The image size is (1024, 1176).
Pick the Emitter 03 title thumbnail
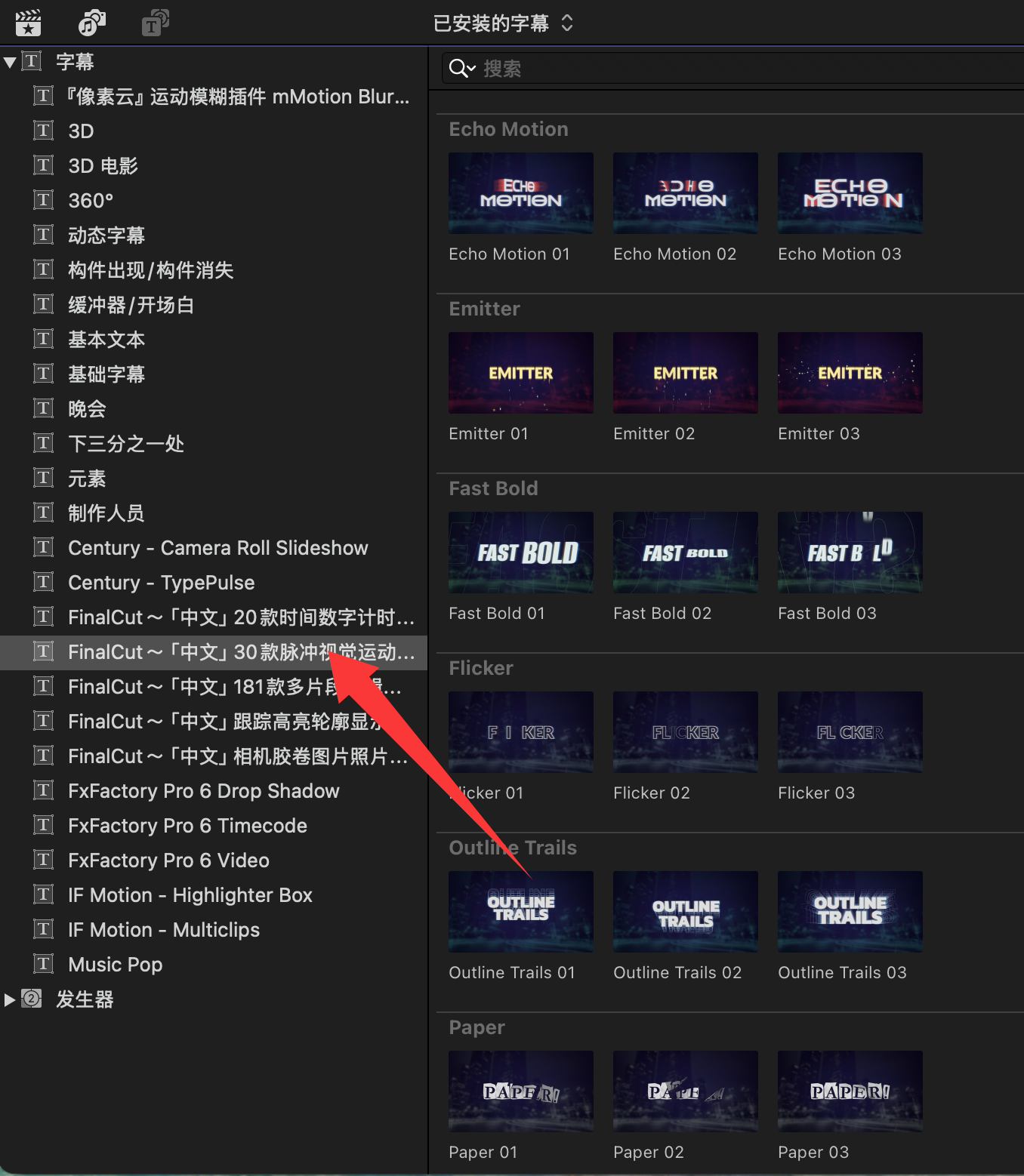coord(850,373)
